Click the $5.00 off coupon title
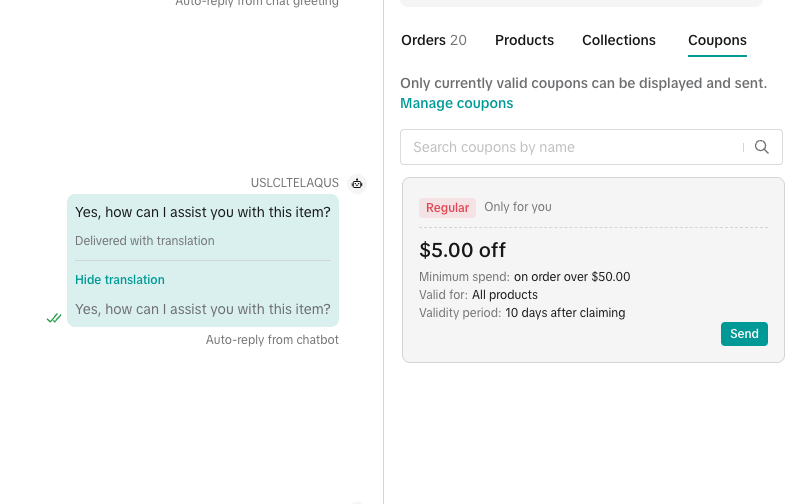This screenshot has width=797, height=504. point(462,250)
